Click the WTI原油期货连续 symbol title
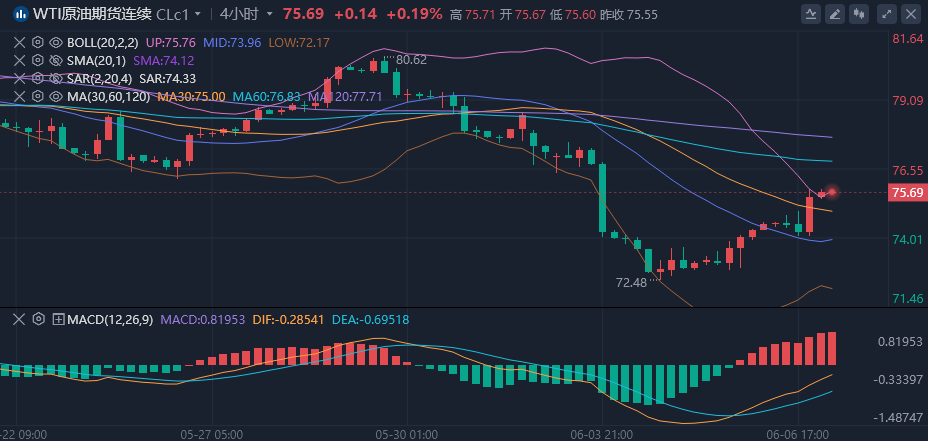This screenshot has height=441, width=928. pos(92,14)
